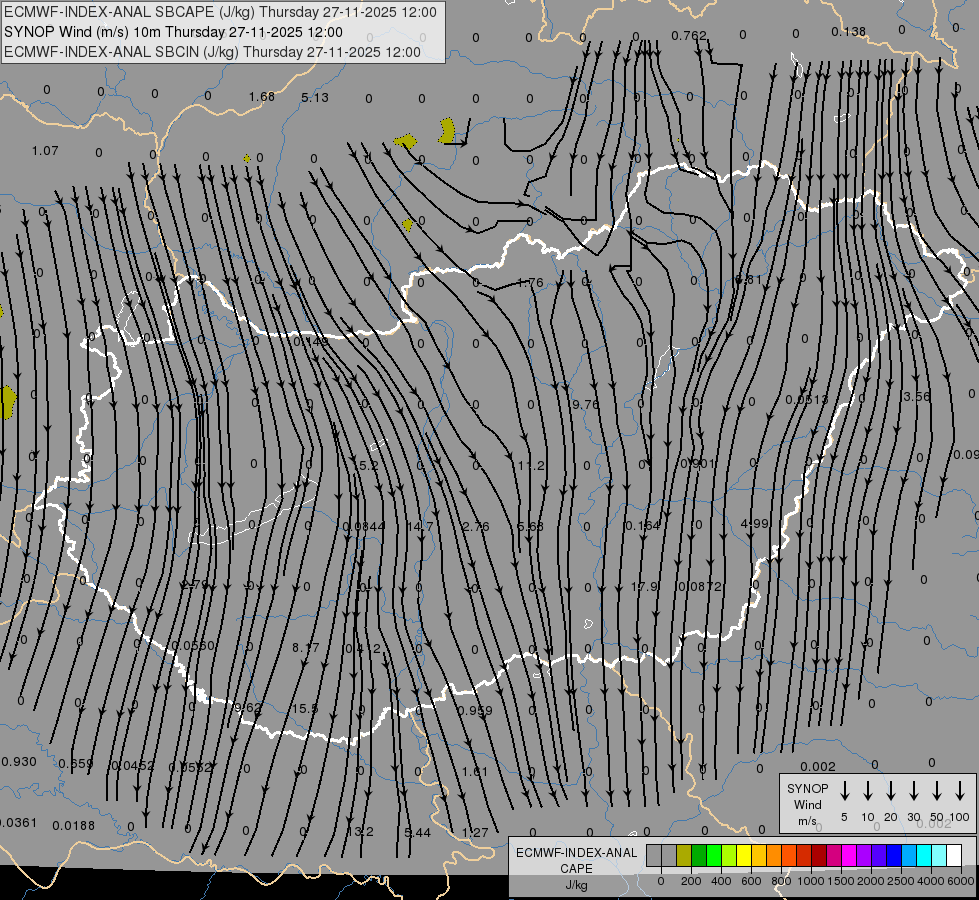Select the SBCAPE title line in header box

[220, 12]
